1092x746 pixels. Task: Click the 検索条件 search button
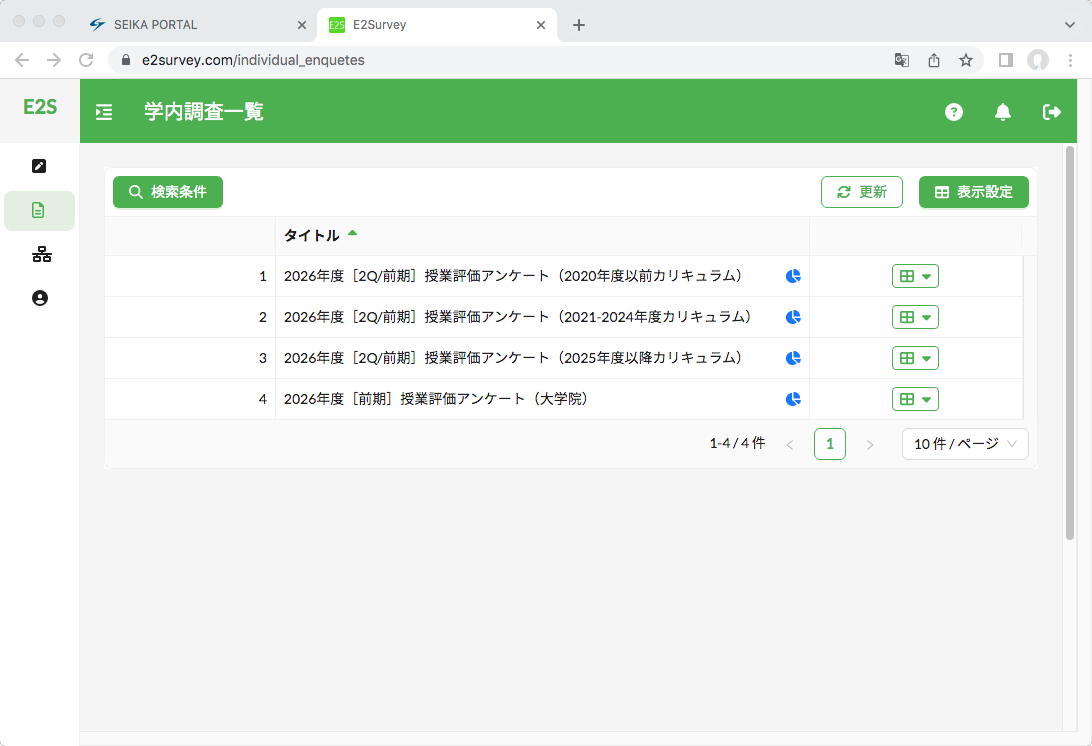168,192
